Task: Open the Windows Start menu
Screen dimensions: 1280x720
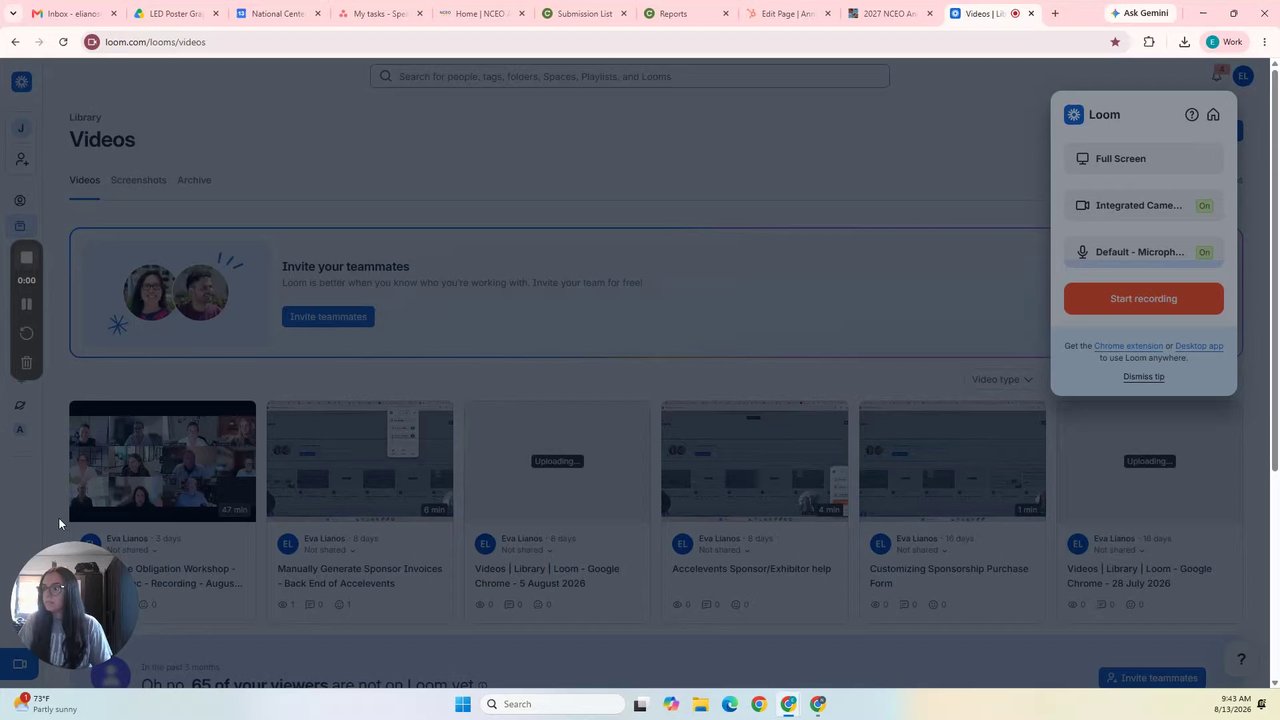Action: 463,704
